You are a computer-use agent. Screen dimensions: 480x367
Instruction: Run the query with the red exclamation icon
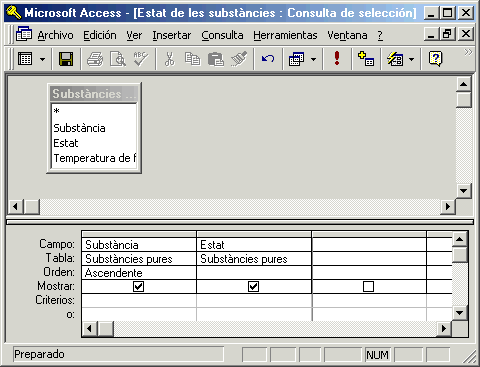(337, 59)
